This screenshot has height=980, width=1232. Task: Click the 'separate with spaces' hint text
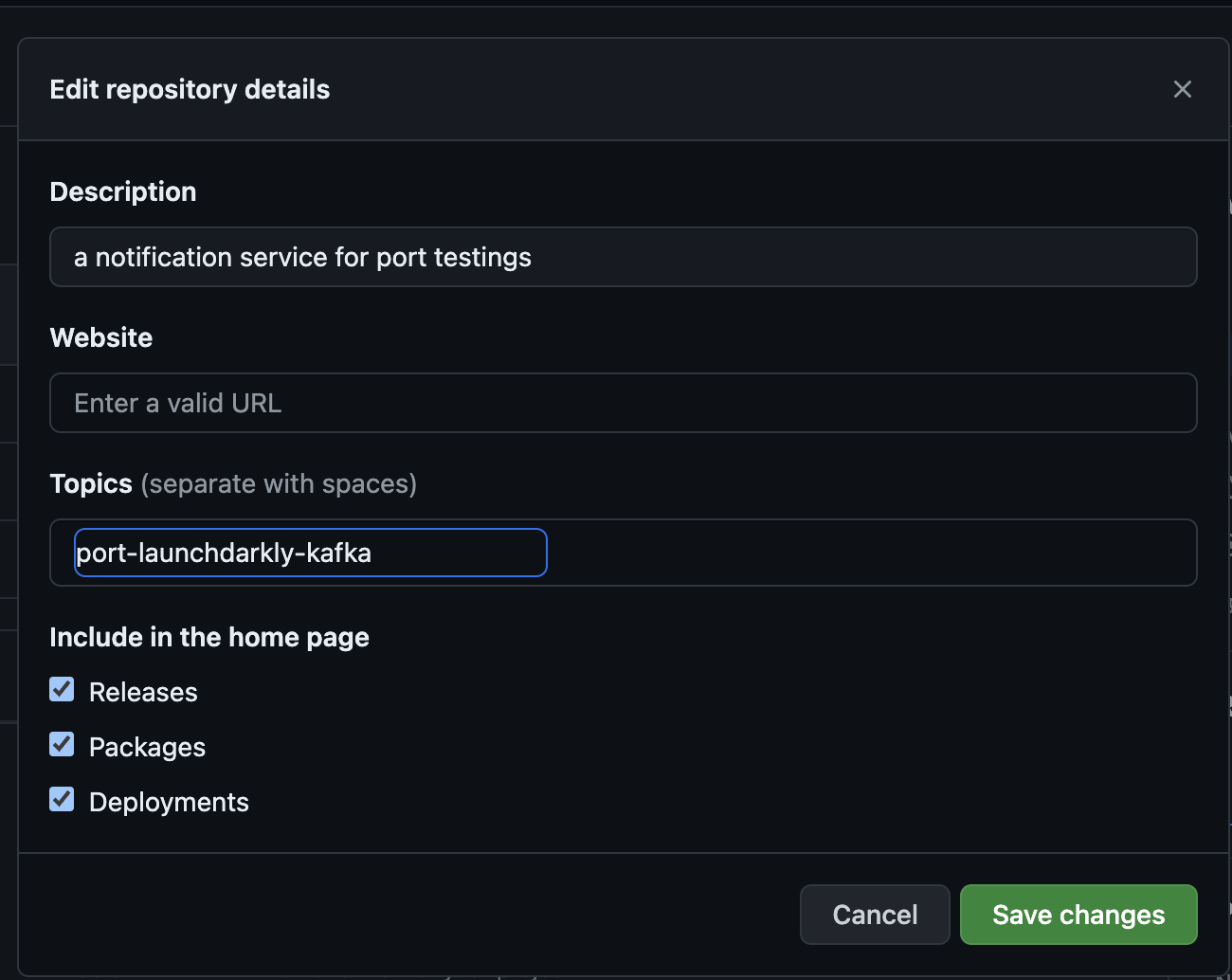(x=279, y=483)
